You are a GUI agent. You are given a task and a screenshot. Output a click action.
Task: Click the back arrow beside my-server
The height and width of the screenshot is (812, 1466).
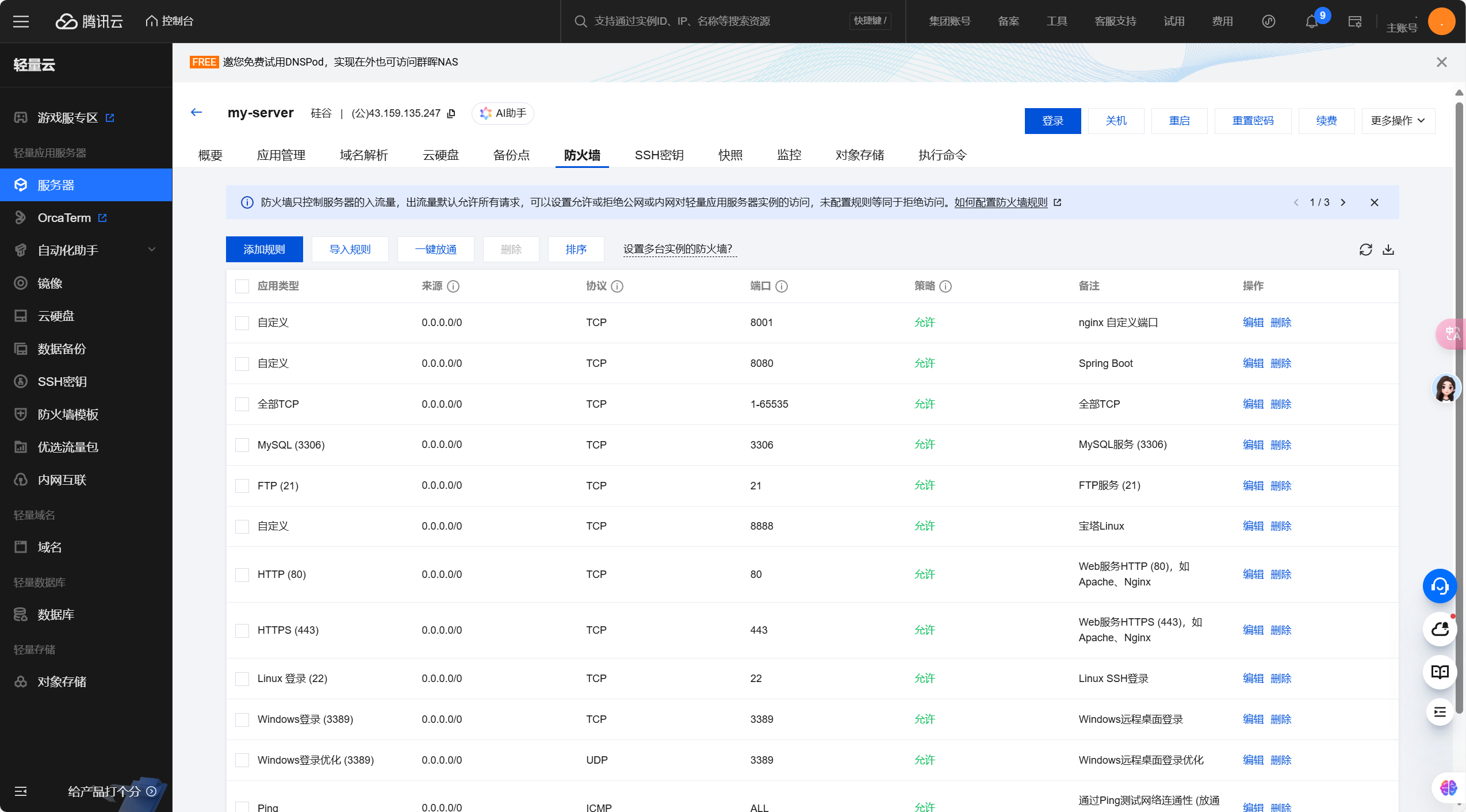pyautogui.click(x=197, y=113)
